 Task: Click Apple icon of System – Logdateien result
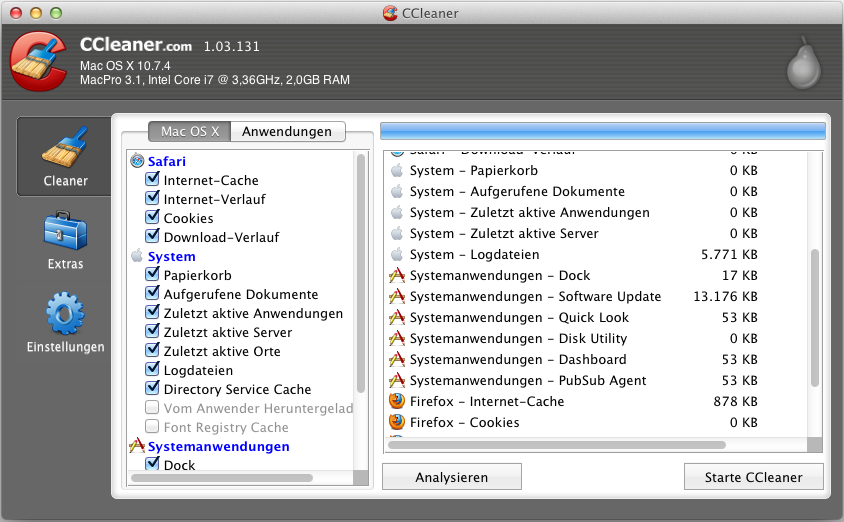(397, 254)
